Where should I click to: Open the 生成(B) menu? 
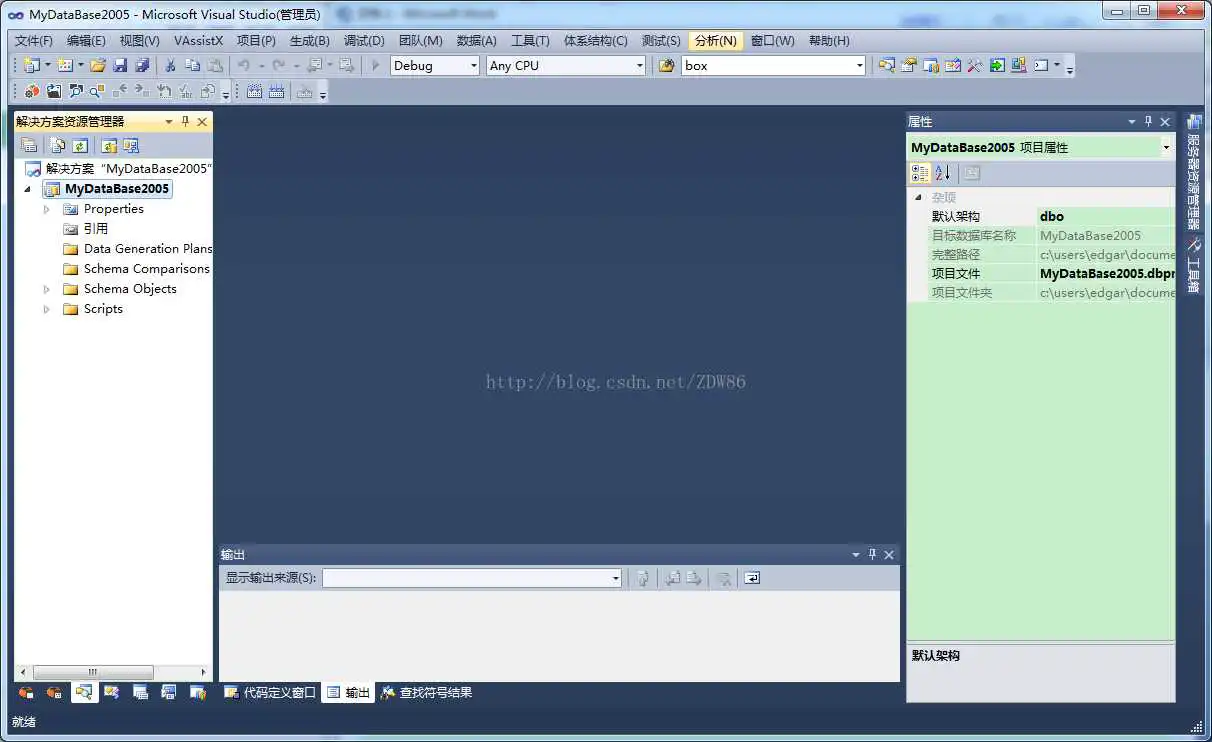point(309,41)
